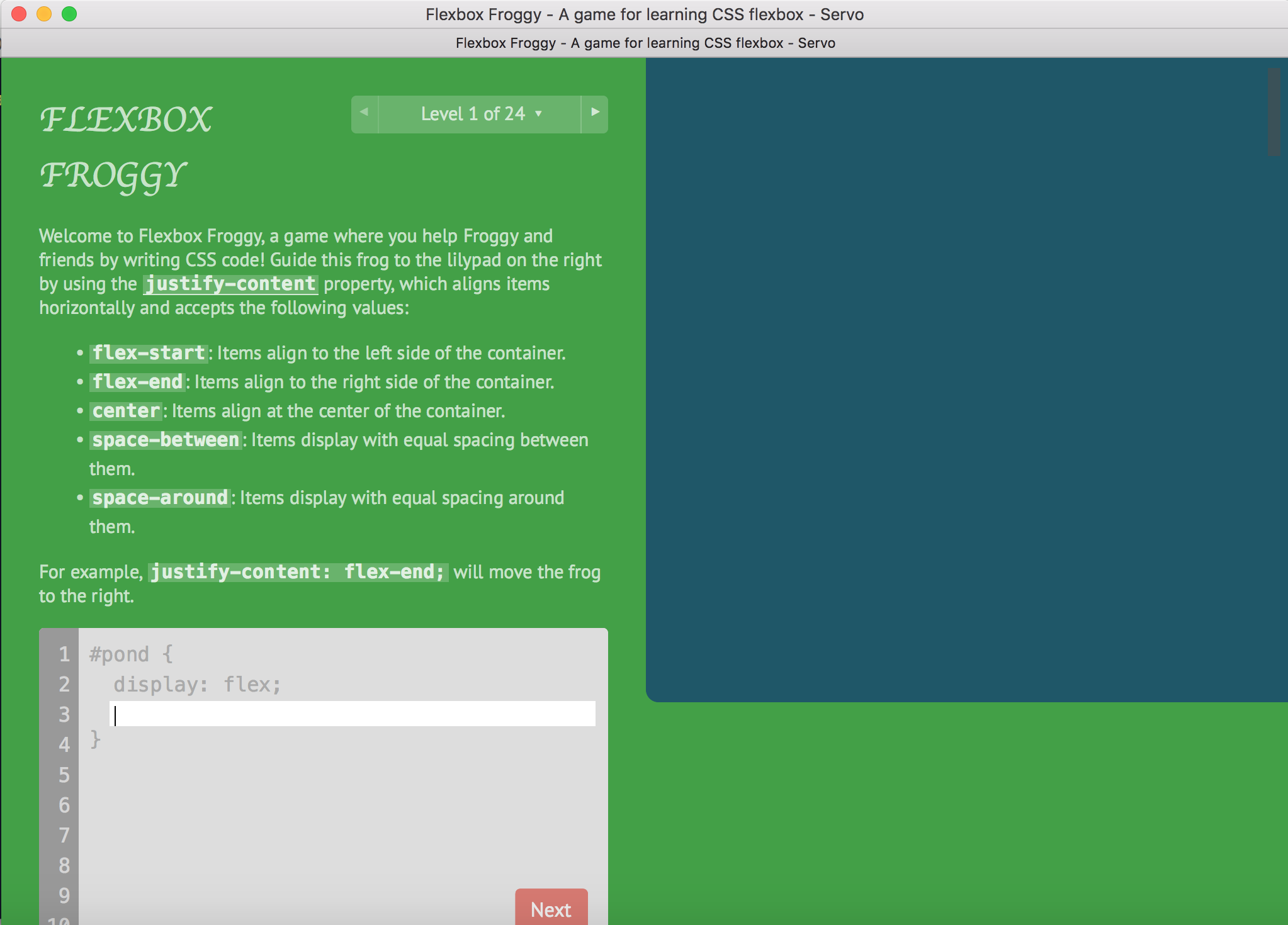Click the center keyword
The height and width of the screenshot is (925, 1288).
click(x=126, y=411)
